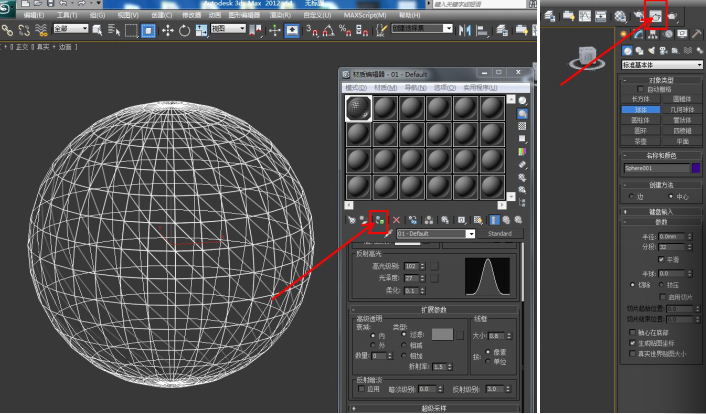The height and width of the screenshot is (414, 706).
Task: Open Manage Layers tool
Action: (502, 30)
